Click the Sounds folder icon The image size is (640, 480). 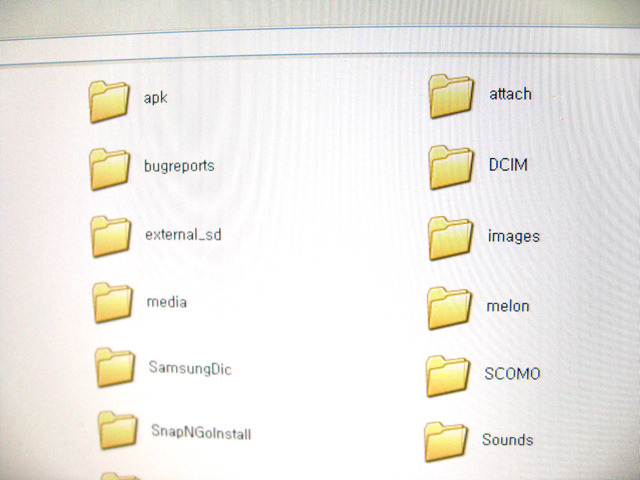coord(445,440)
